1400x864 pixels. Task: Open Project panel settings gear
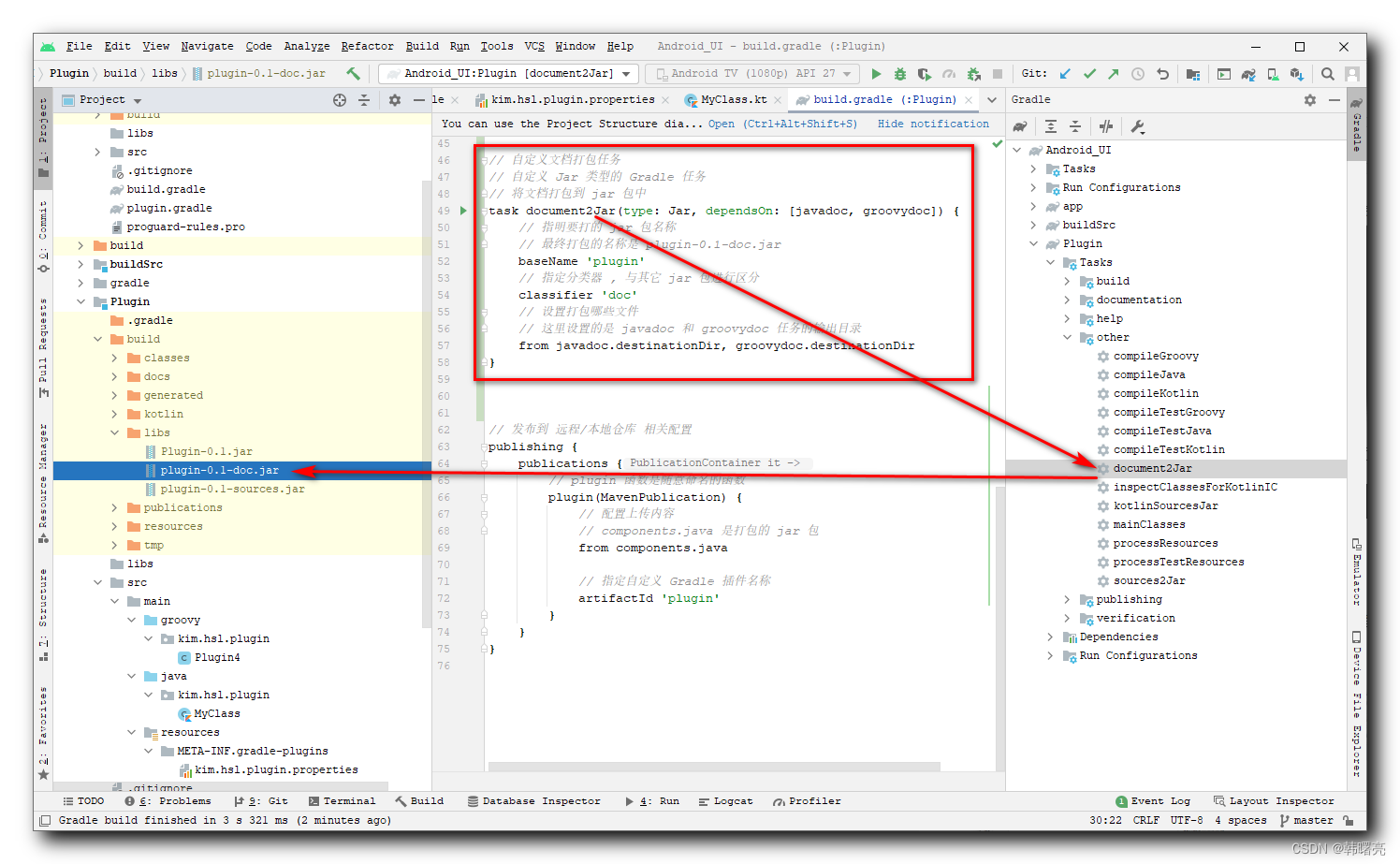pyautogui.click(x=395, y=100)
